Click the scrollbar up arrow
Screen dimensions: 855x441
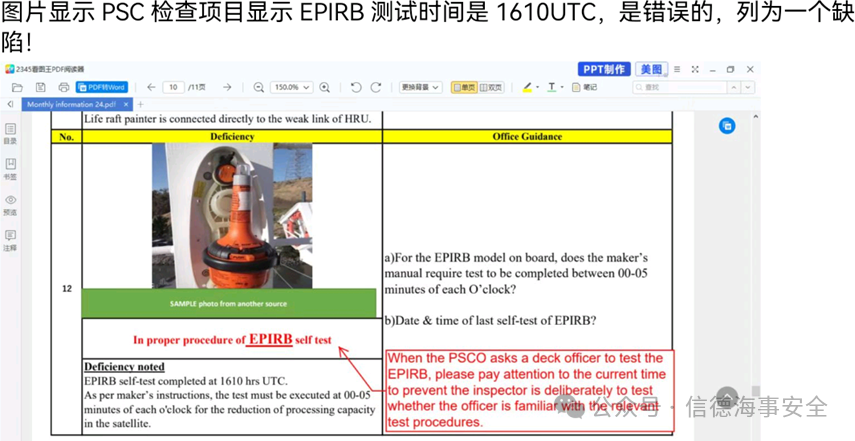coord(756,117)
